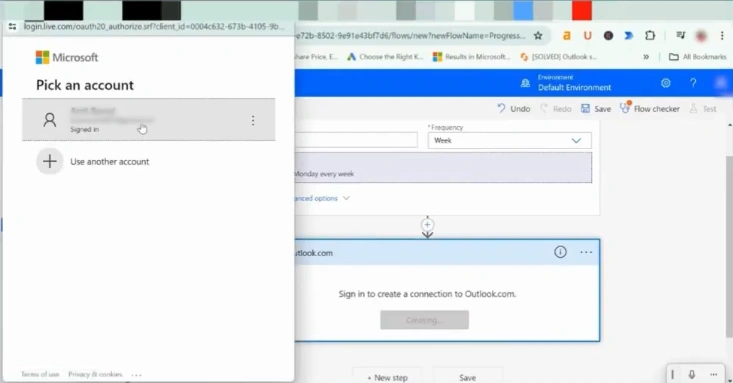Image resolution: width=733 pixels, height=383 pixels.
Task: Click the page vertical scrollbar
Action: 729,247
